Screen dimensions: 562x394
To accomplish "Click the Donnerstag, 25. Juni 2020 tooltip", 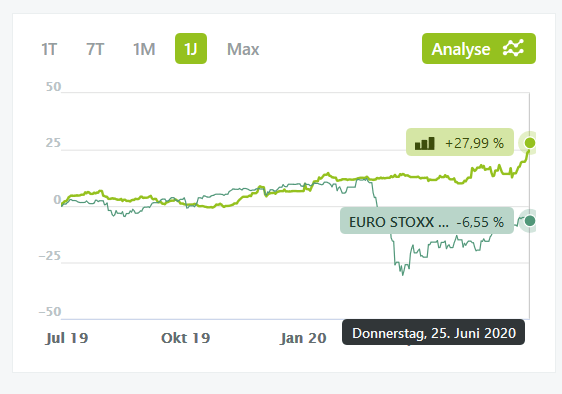I will pyautogui.click(x=433, y=333).
